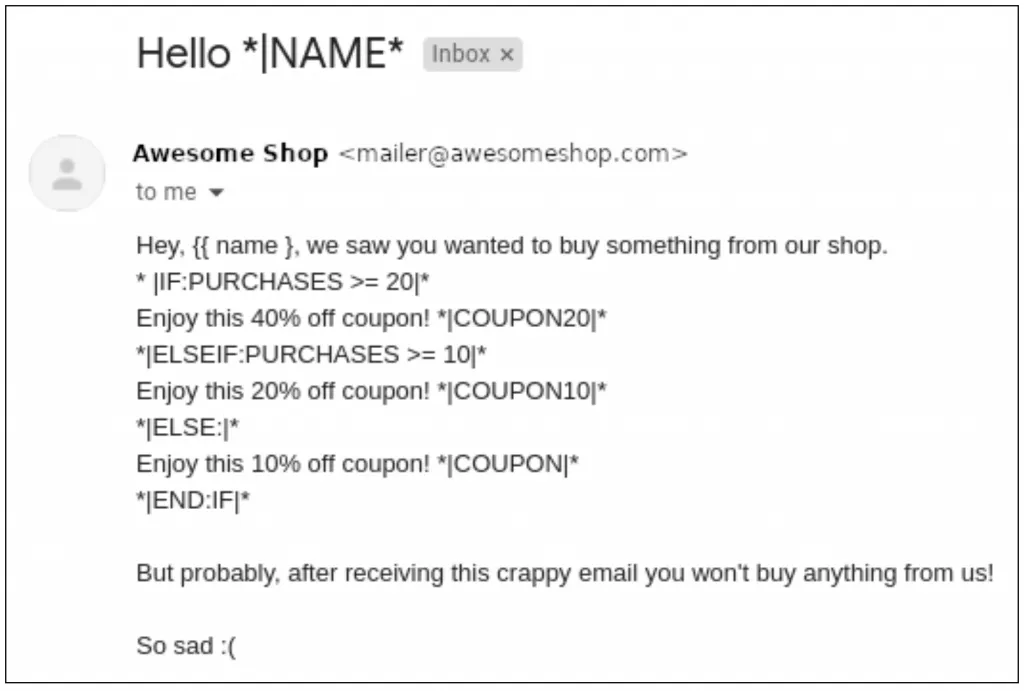1024x691 pixels.
Task: Click the Inbox label chip
Action: [x=472, y=54]
